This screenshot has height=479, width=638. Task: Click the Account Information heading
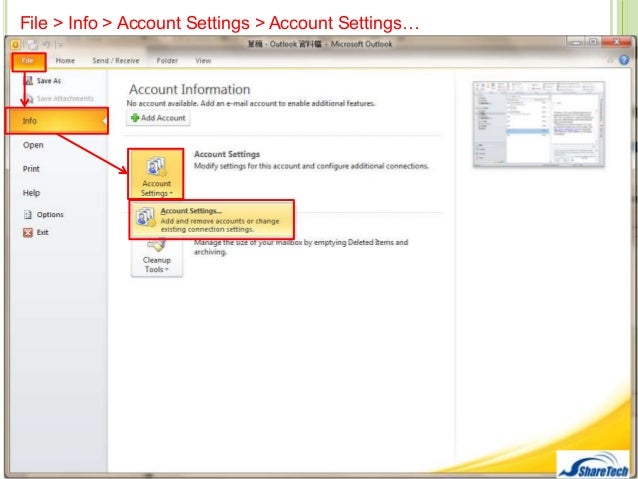click(190, 90)
